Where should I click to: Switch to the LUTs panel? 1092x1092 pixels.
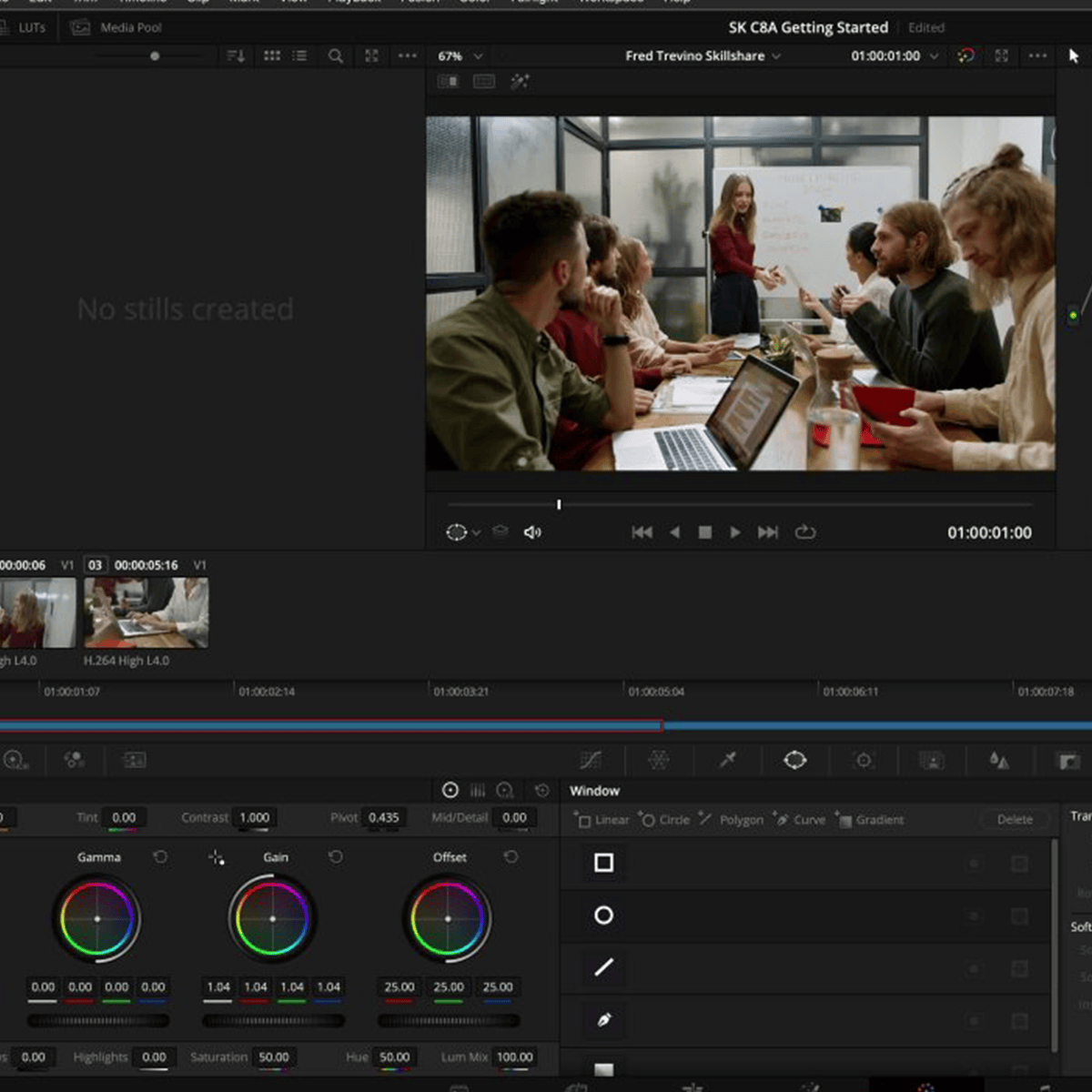[31, 27]
